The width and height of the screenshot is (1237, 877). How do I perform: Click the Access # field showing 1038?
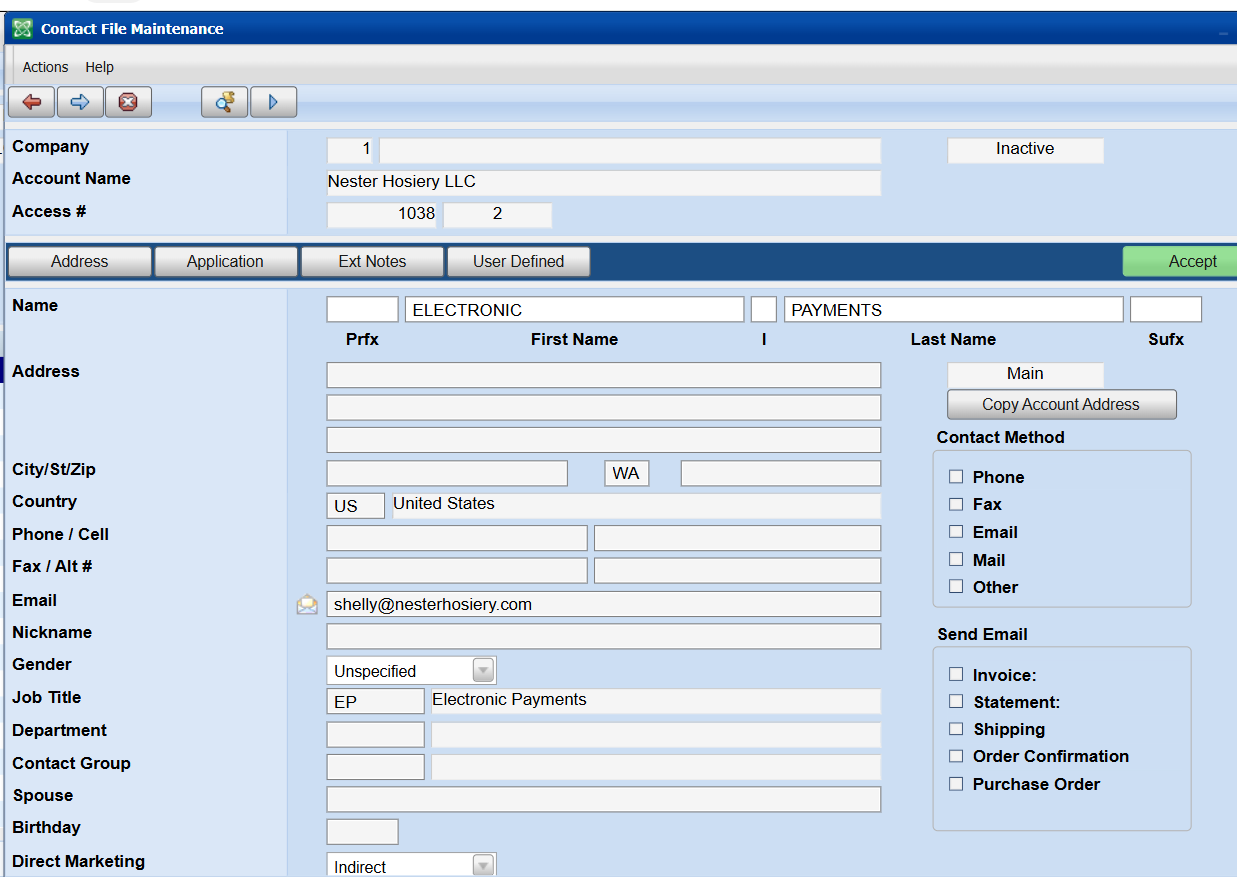pyautogui.click(x=383, y=215)
